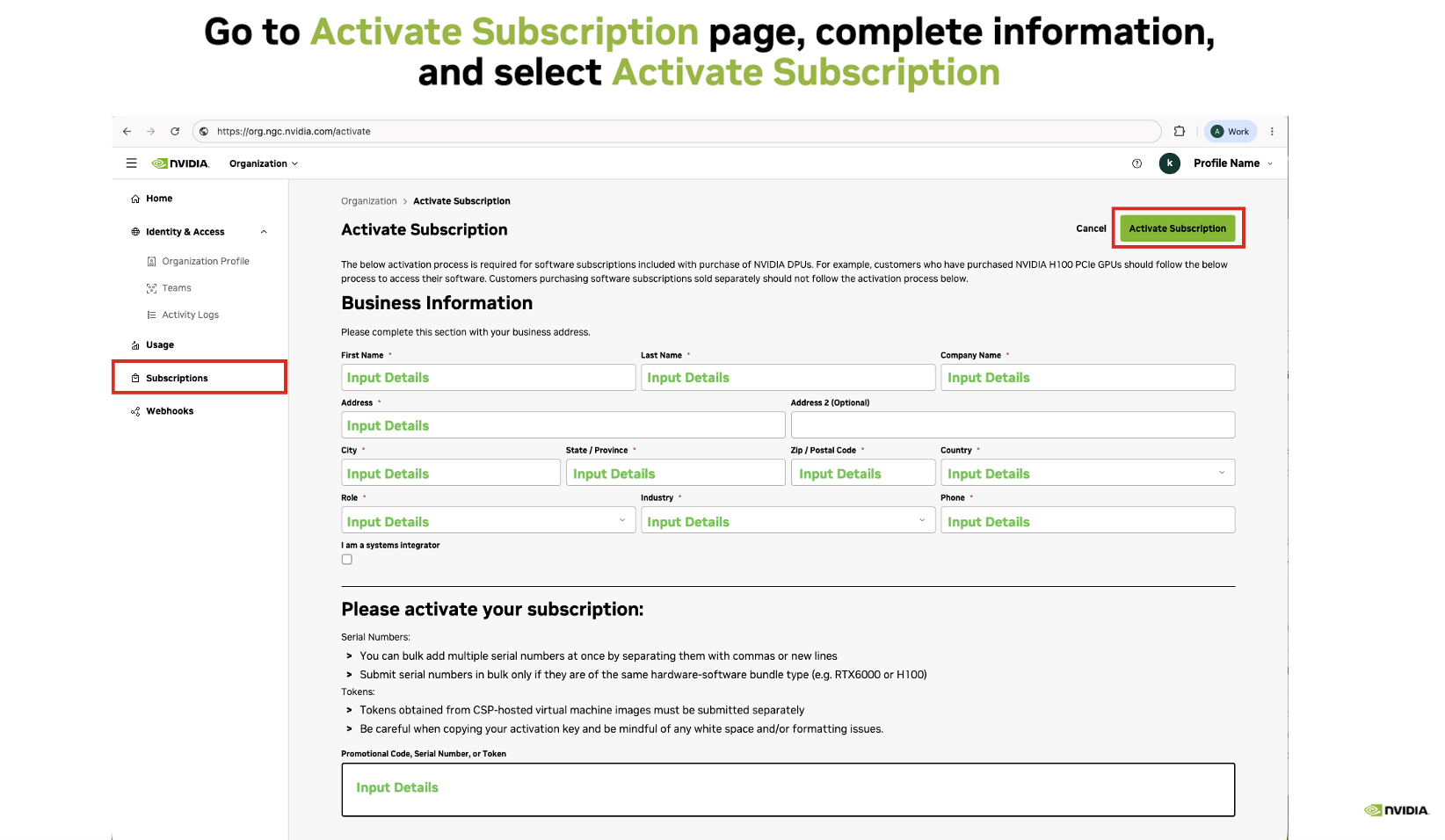Click the Cancel button
Image resolution: width=1445 pixels, height=840 pixels.
pos(1091,228)
